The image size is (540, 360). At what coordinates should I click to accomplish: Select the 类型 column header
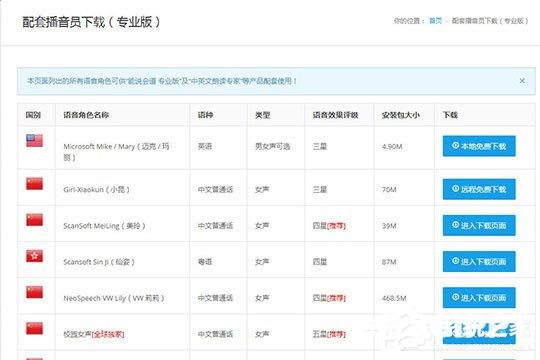(262, 115)
